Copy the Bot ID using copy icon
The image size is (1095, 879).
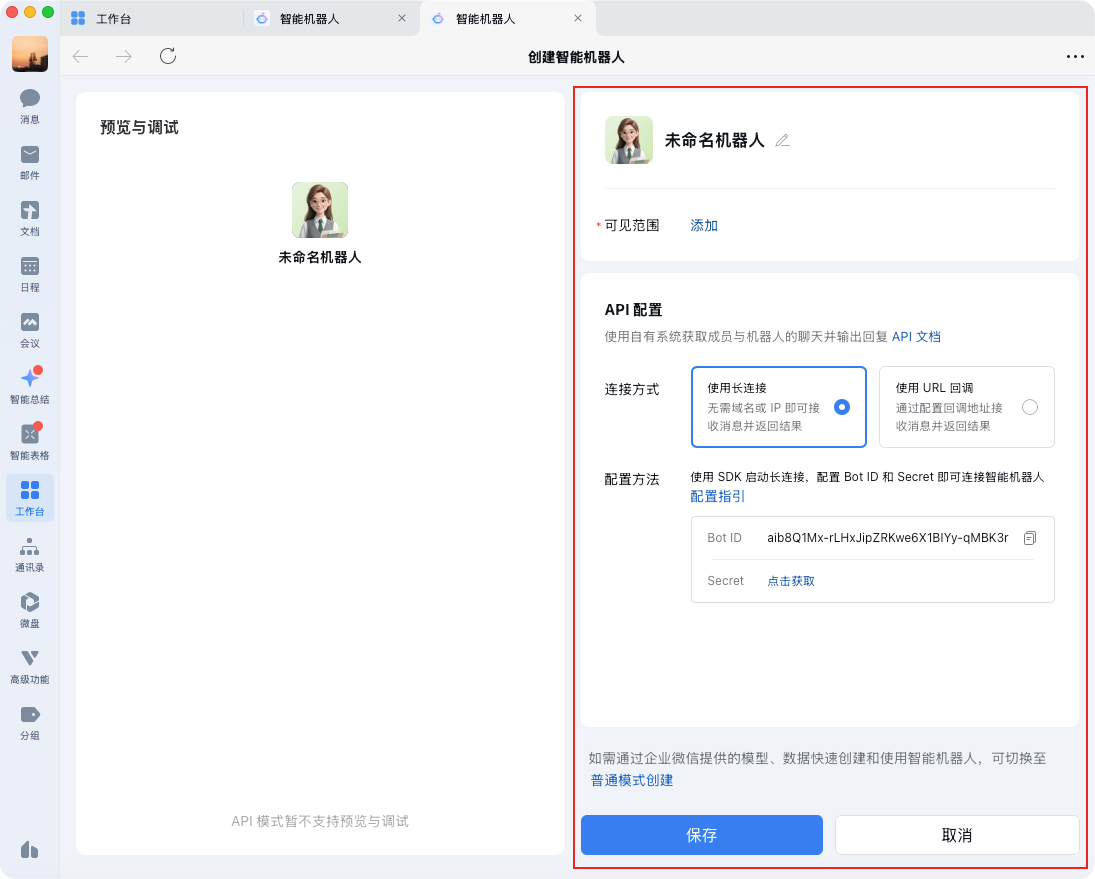(x=1030, y=538)
